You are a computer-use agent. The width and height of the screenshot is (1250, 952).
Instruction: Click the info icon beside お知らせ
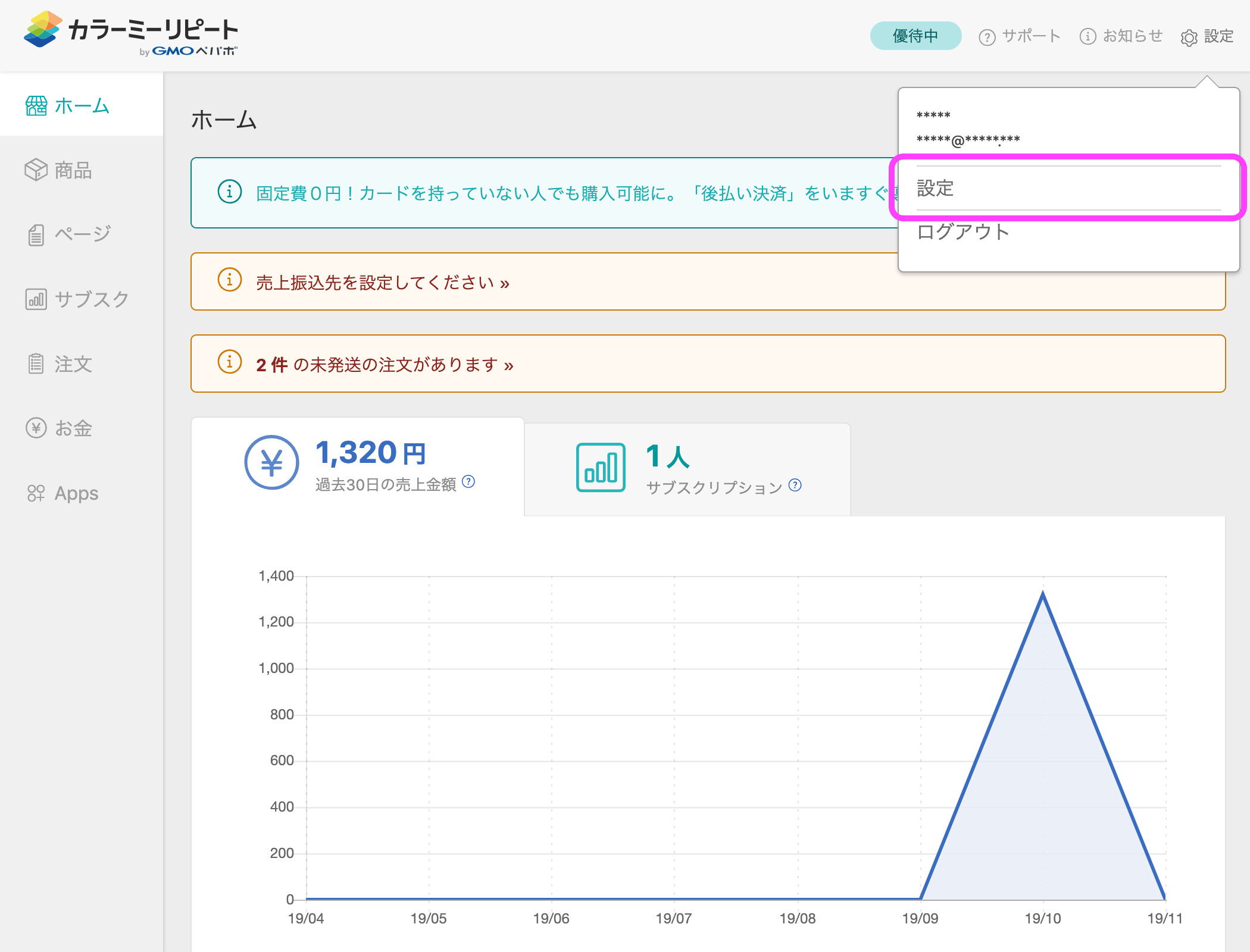coord(1087,37)
